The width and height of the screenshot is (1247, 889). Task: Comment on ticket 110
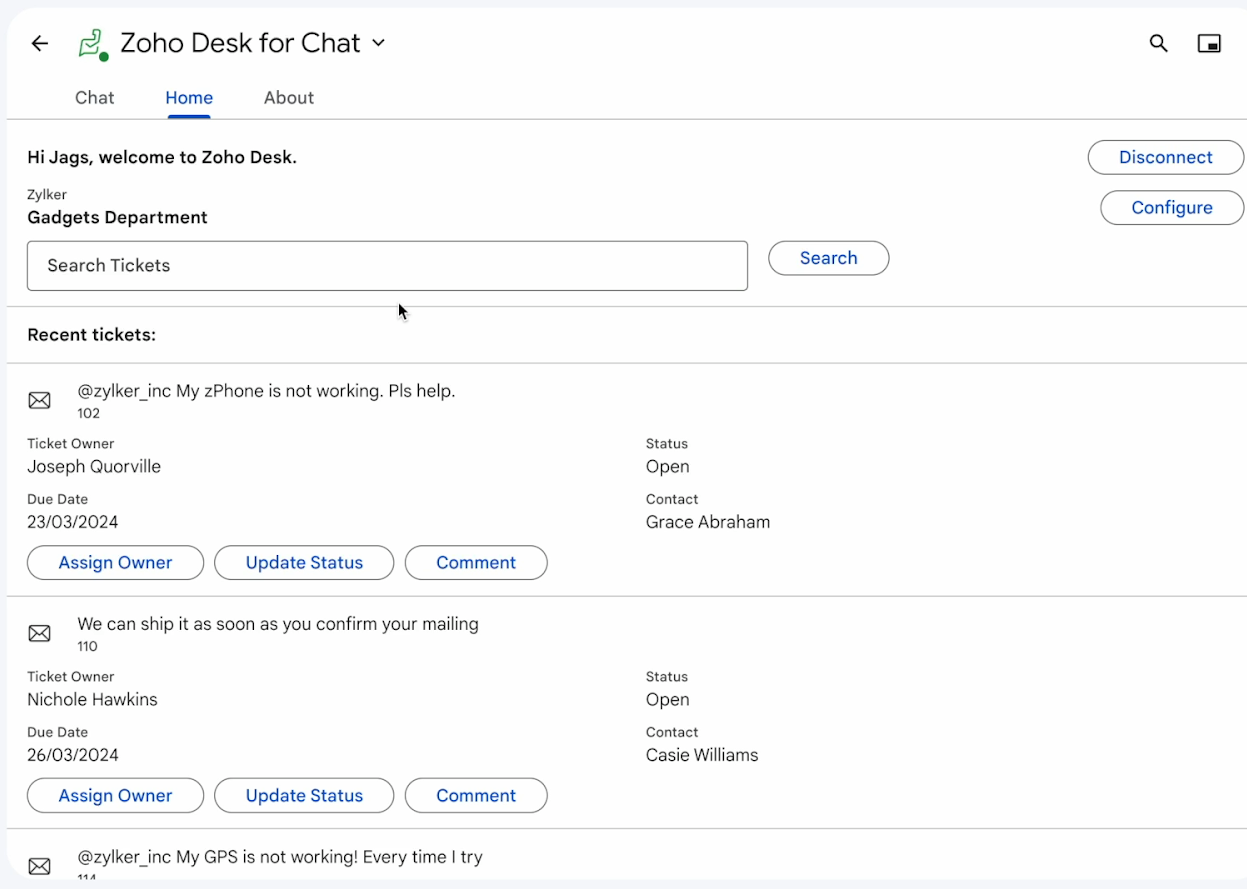(476, 796)
